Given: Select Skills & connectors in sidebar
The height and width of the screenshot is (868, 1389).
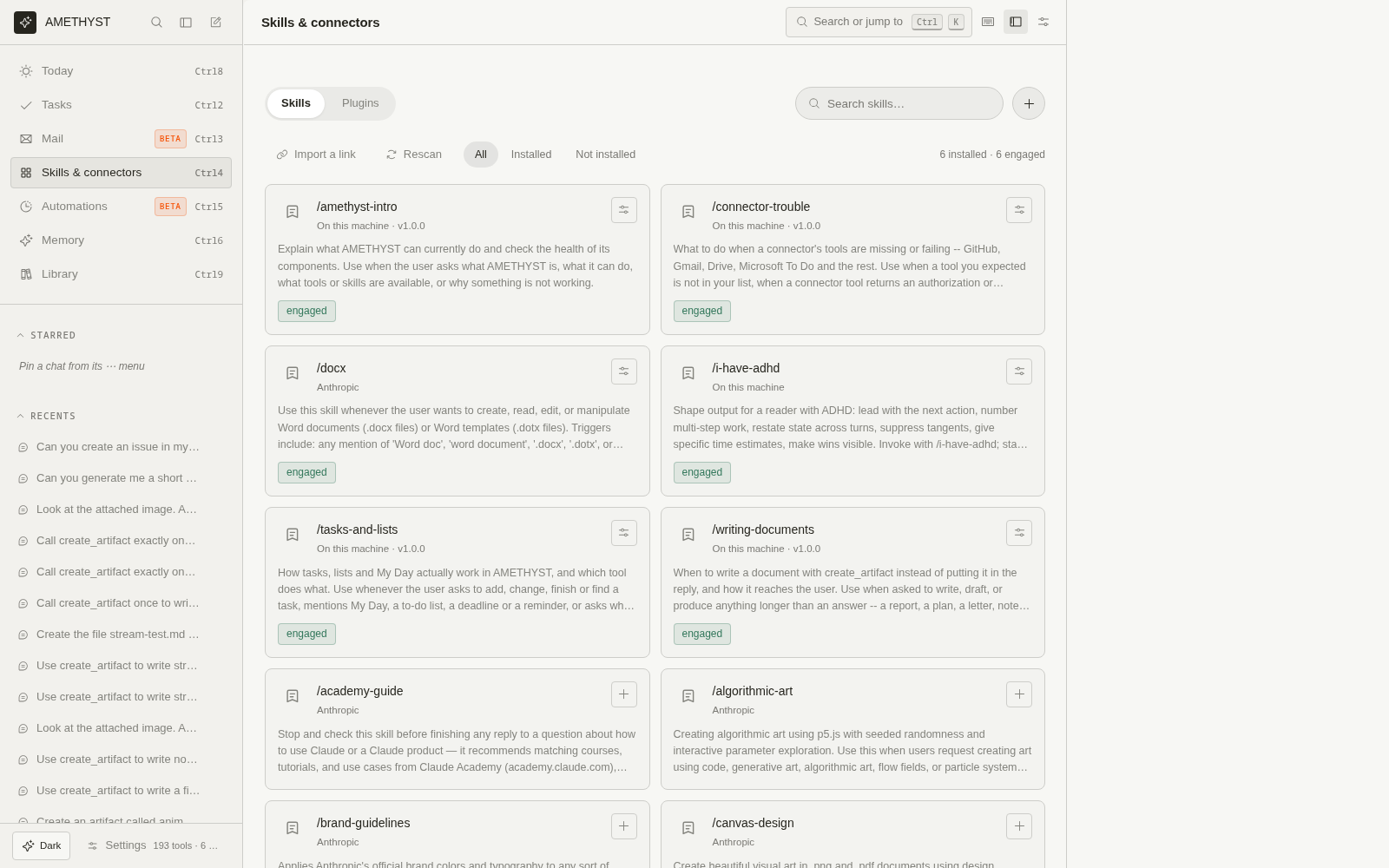Looking at the screenshot, I should 121,173.
